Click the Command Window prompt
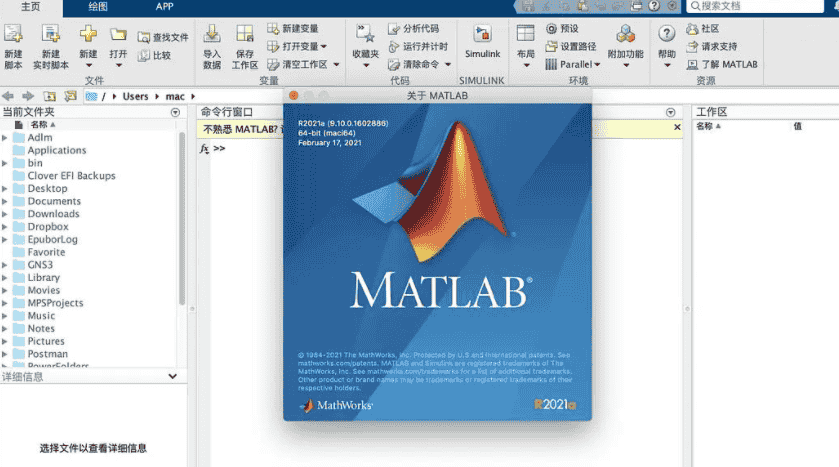The width and height of the screenshot is (839, 467). [x=219, y=148]
